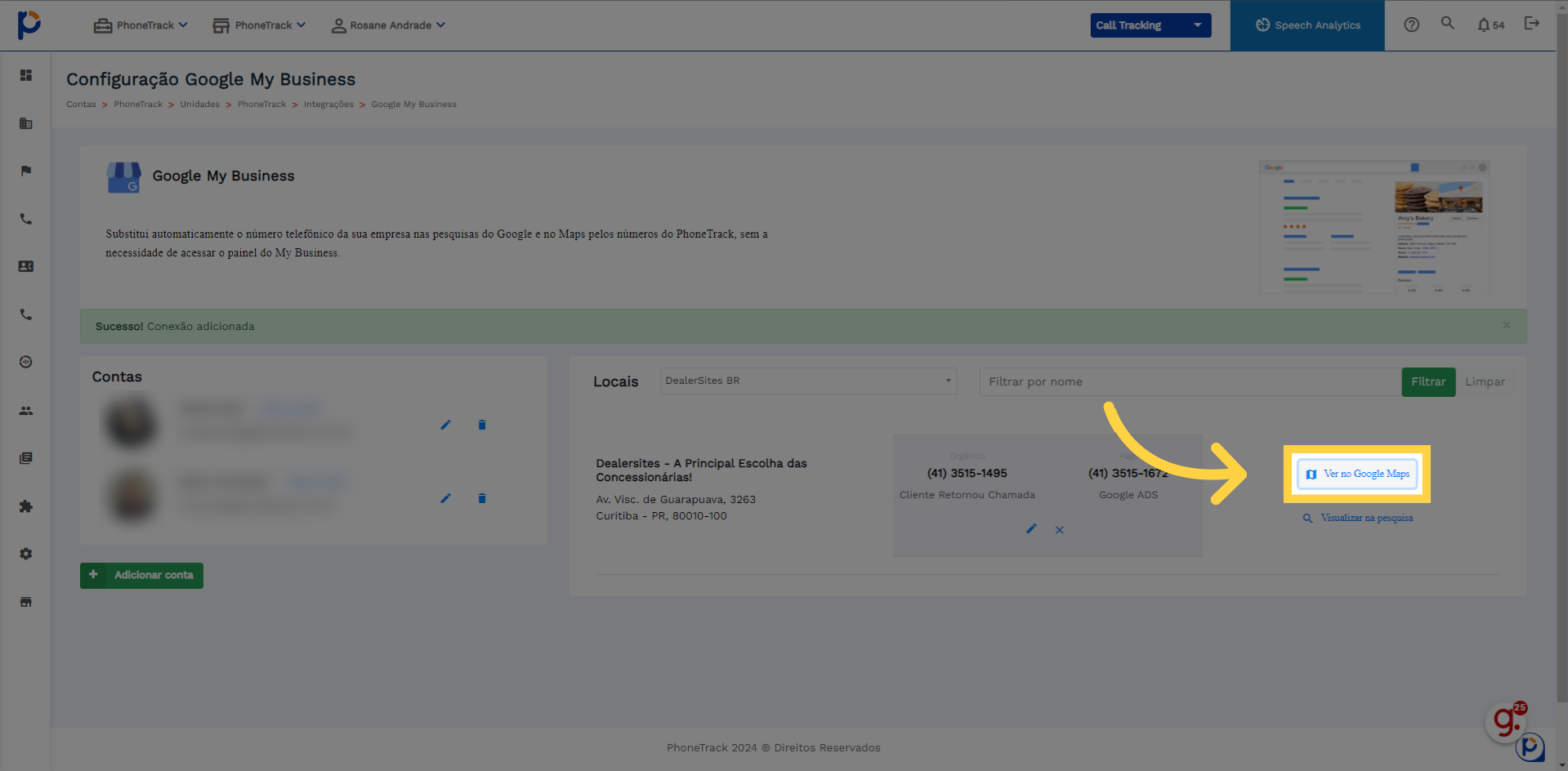Image resolution: width=1568 pixels, height=771 pixels.
Task: Expand second PhoneTrack store dropdown
Action: [x=259, y=25]
